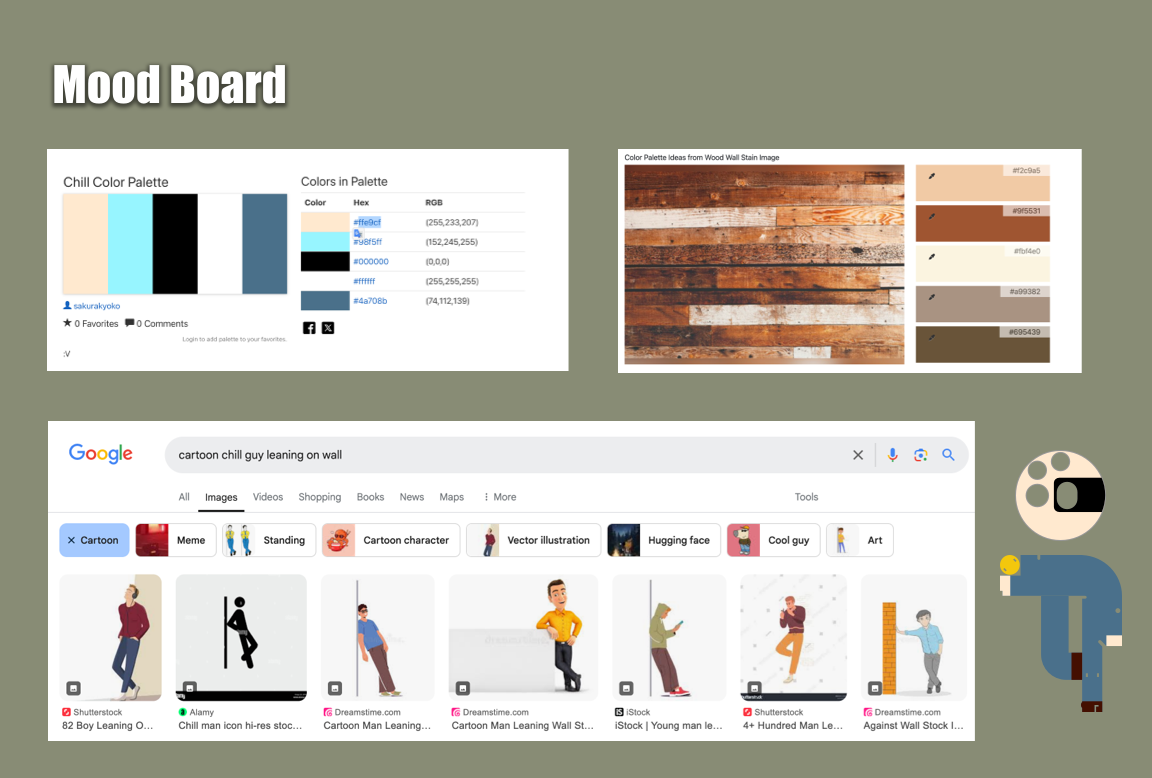Enable the Vector illustration filter chip
The image size is (1152, 778).
point(534,540)
